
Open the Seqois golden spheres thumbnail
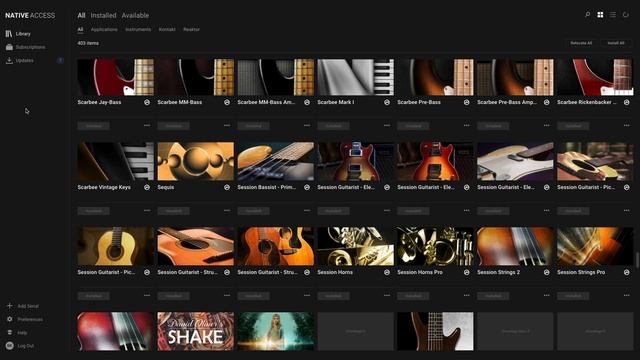(196, 161)
